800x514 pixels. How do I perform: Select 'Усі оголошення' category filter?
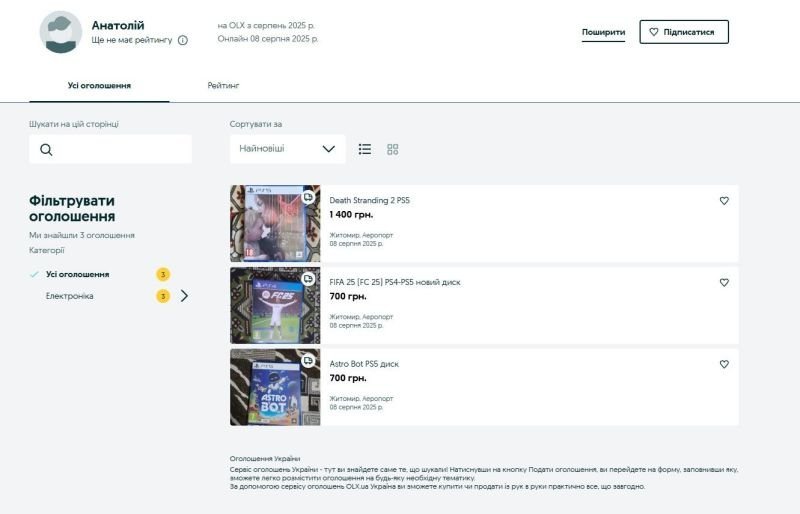(x=77, y=274)
